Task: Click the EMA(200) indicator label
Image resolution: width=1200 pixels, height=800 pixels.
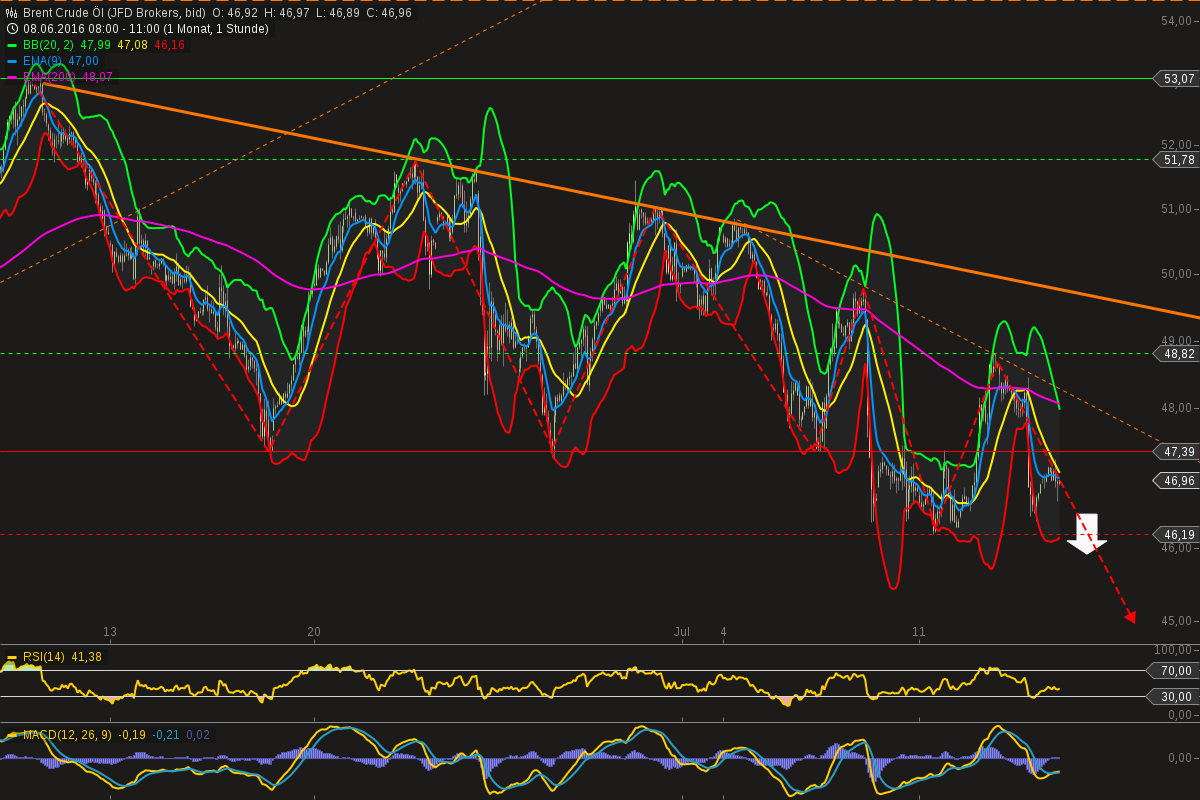Action: [49, 77]
